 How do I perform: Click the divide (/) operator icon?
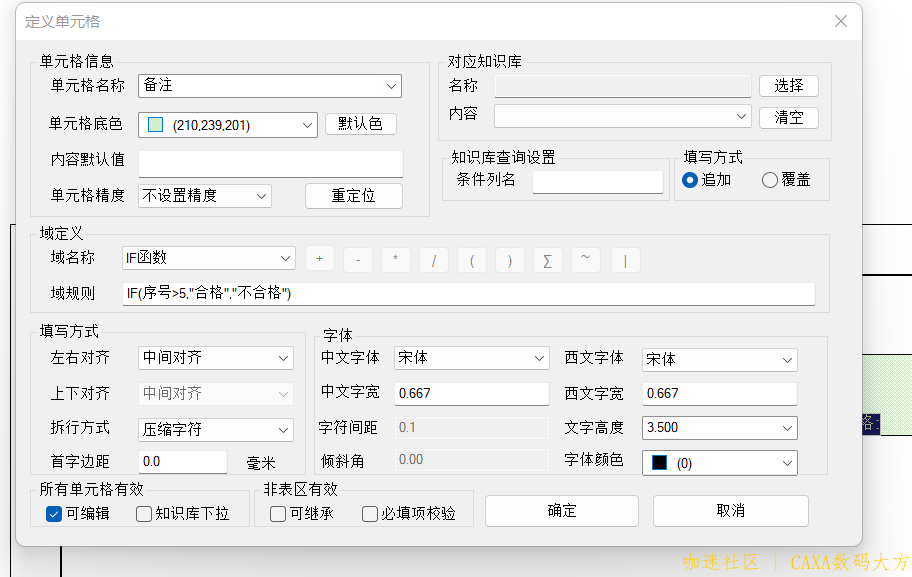[x=433, y=259]
